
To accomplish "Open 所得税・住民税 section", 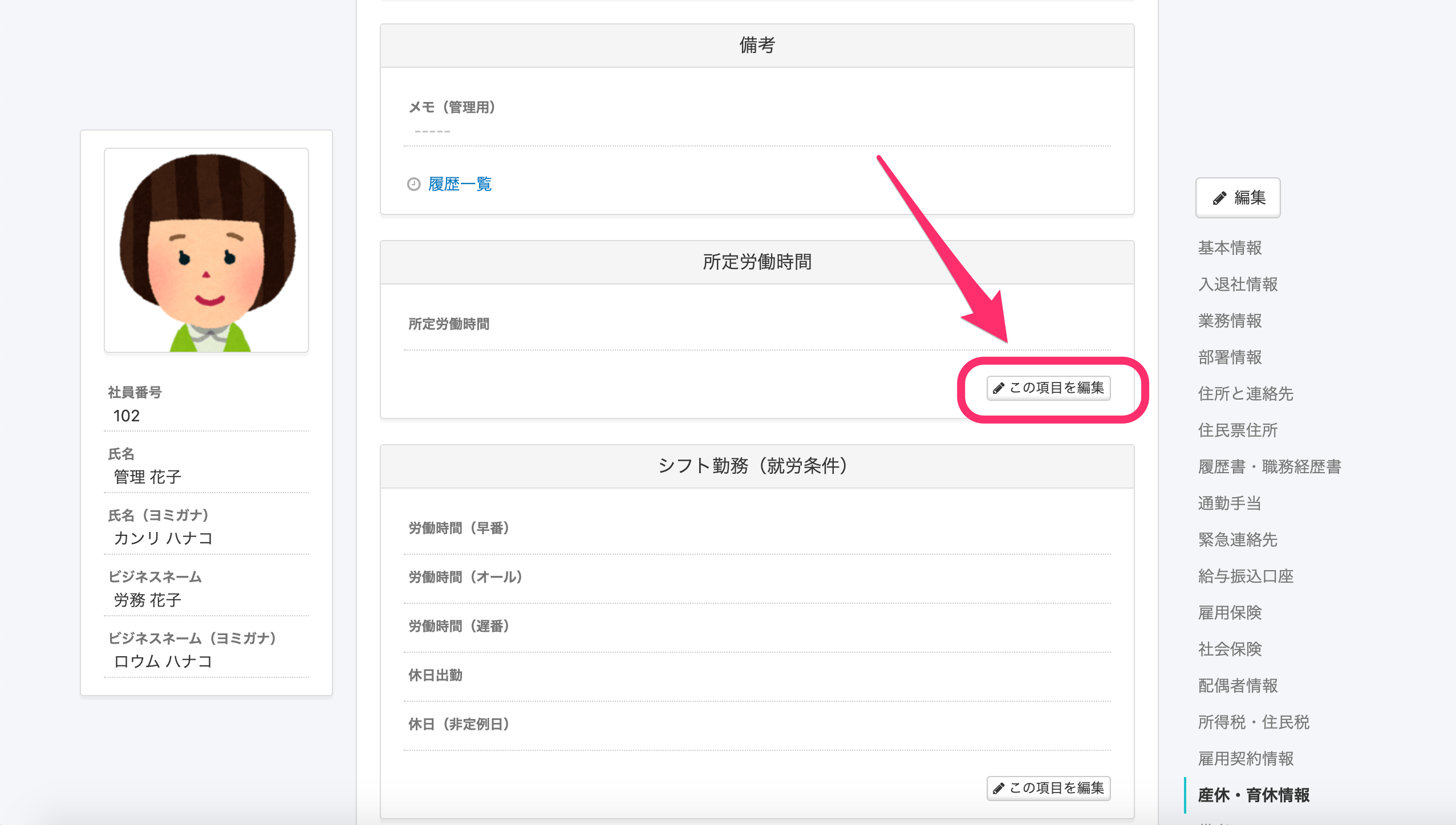I will pyautogui.click(x=1254, y=722).
